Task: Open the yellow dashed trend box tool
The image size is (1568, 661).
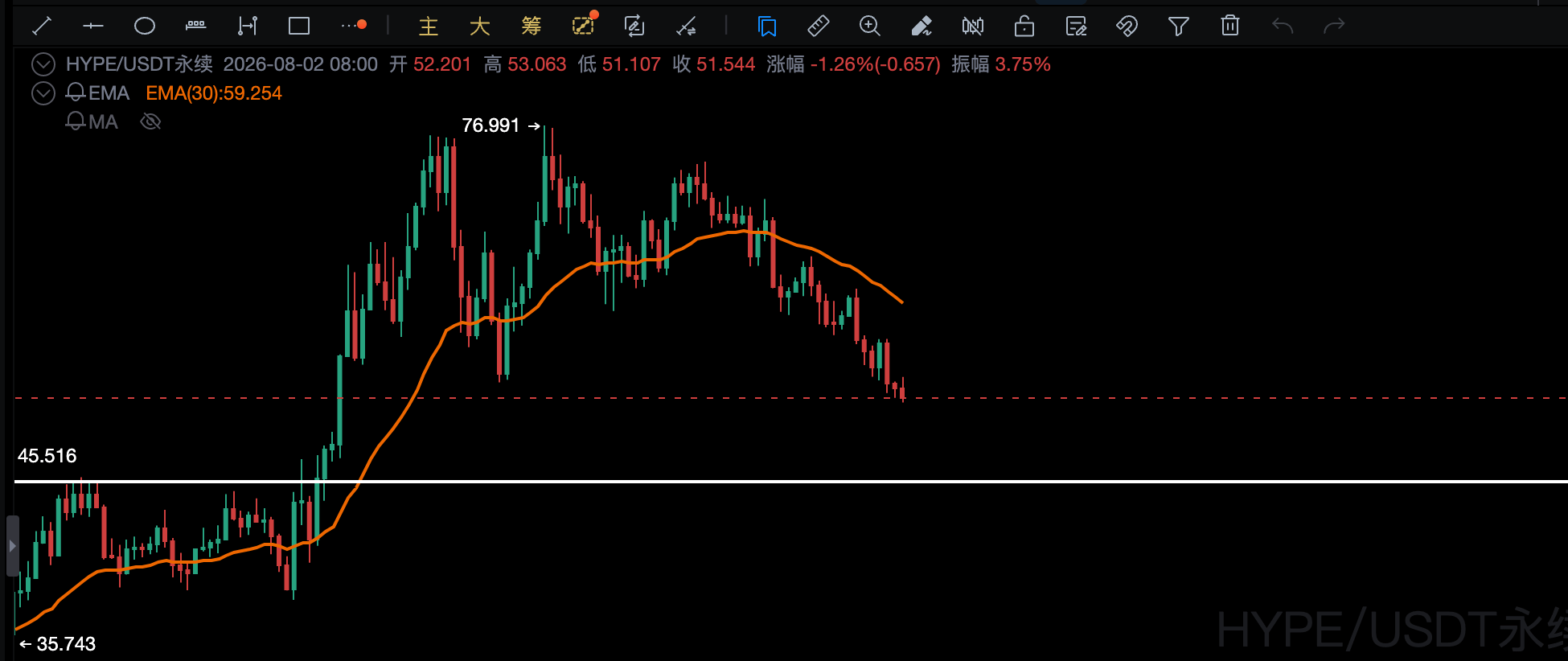Action: [584, 25]
